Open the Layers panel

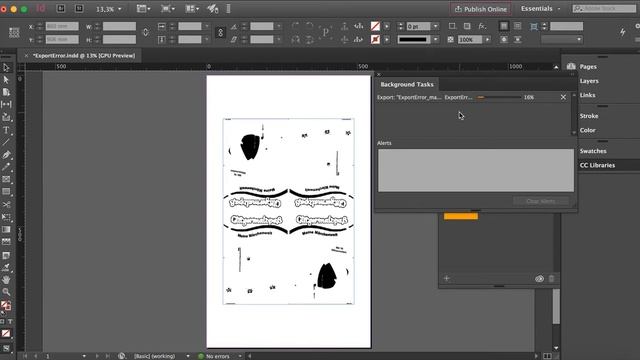coord(589,81)
